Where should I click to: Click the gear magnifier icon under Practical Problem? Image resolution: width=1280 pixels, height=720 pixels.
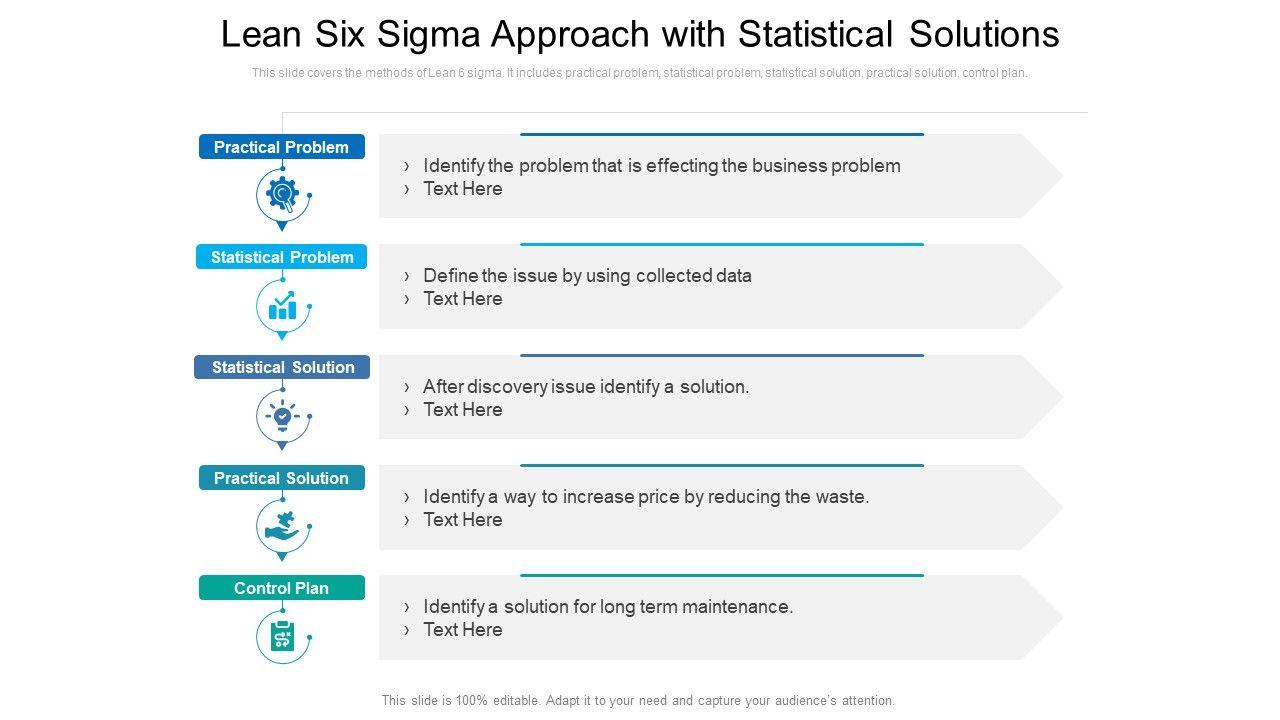282,194
